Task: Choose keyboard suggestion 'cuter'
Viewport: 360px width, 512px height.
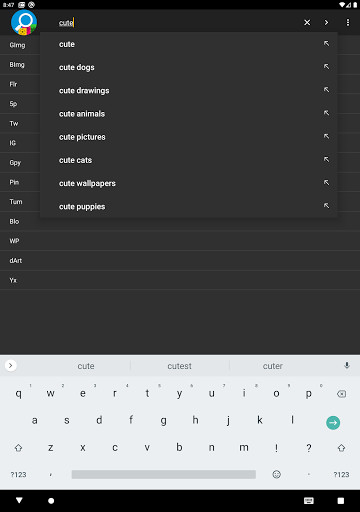Action: (273, 366)
